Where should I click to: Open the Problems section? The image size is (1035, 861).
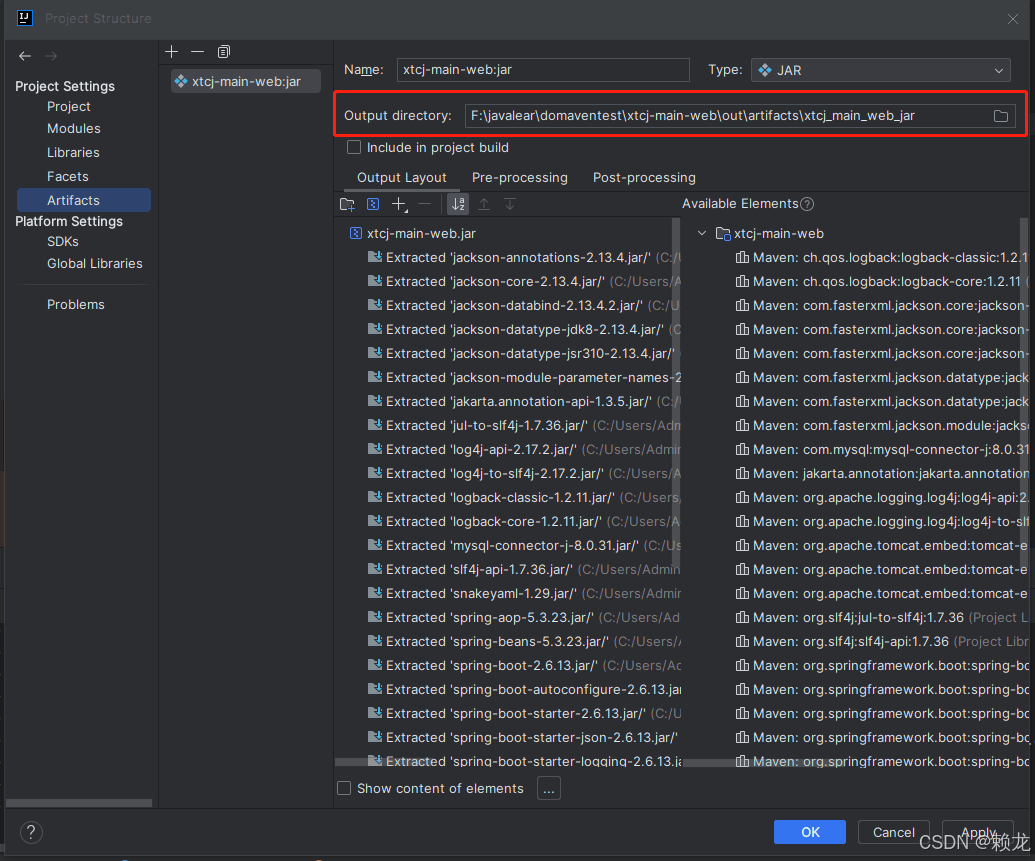pyautogui.click(x=76, y=304)
